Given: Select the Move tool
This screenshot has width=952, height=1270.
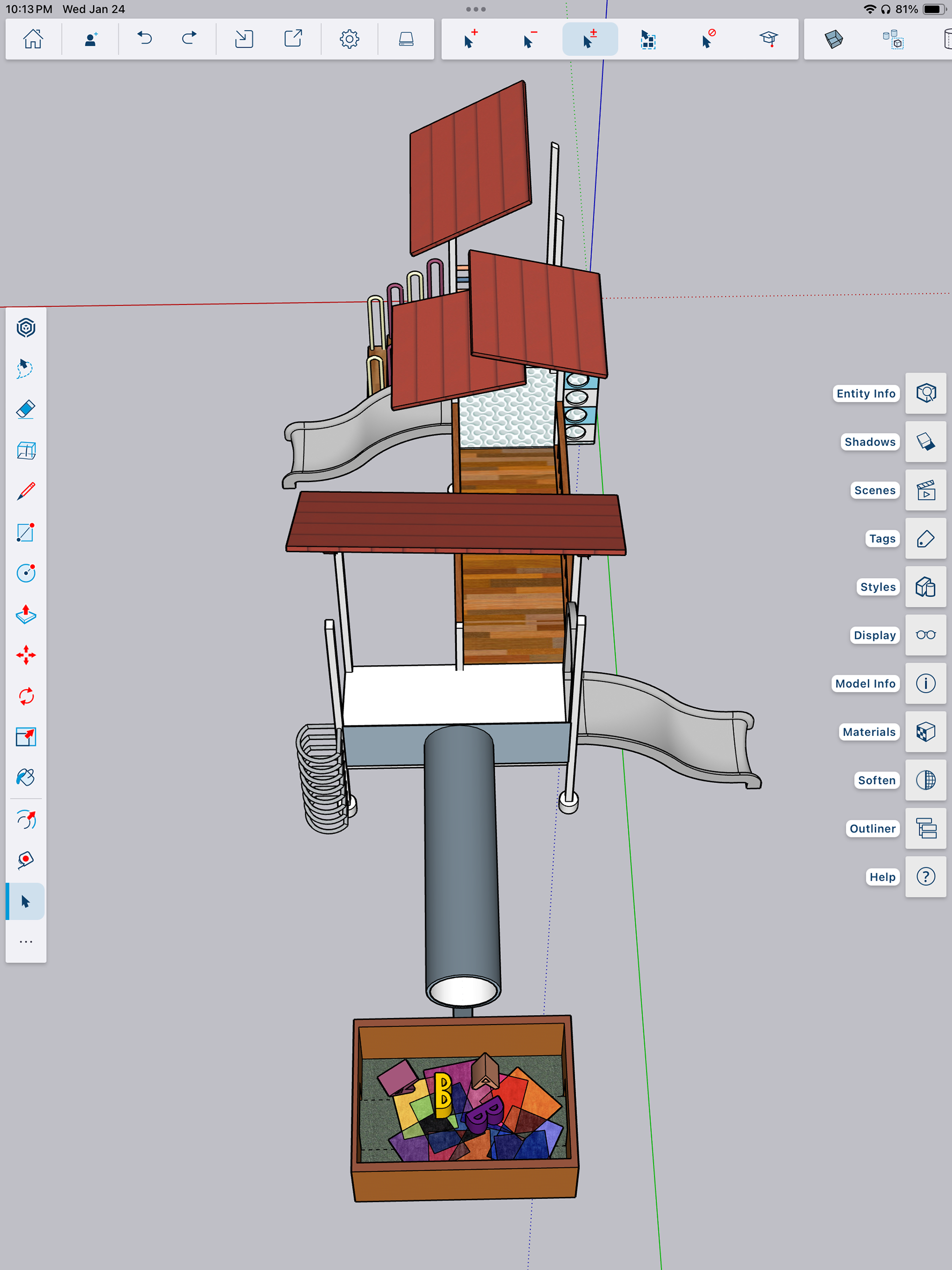Looking at the screenshot, I should click(x=26, y=655).
